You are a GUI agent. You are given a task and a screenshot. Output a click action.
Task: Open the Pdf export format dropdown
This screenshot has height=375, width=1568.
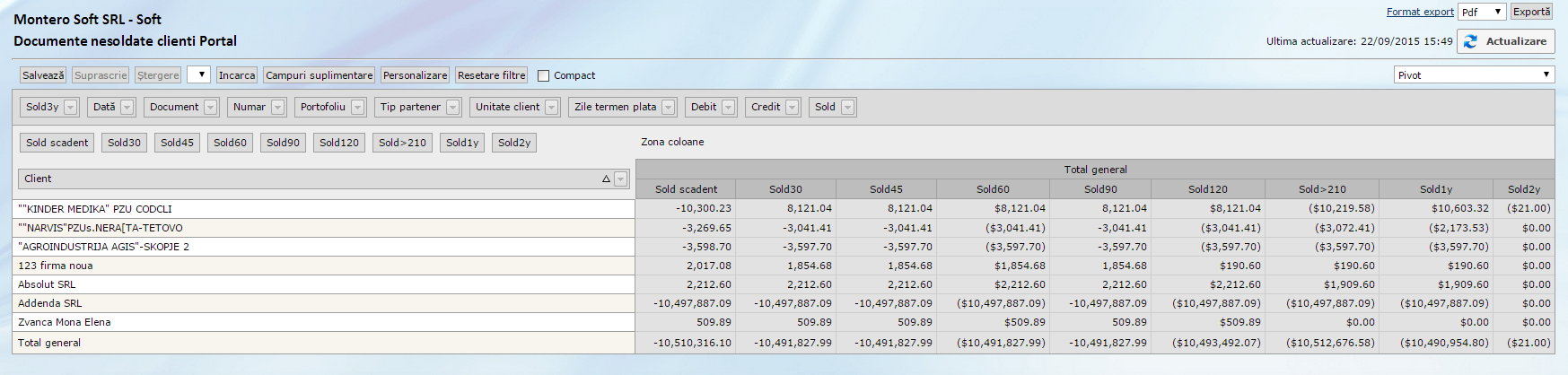[x=1482, y=12]
